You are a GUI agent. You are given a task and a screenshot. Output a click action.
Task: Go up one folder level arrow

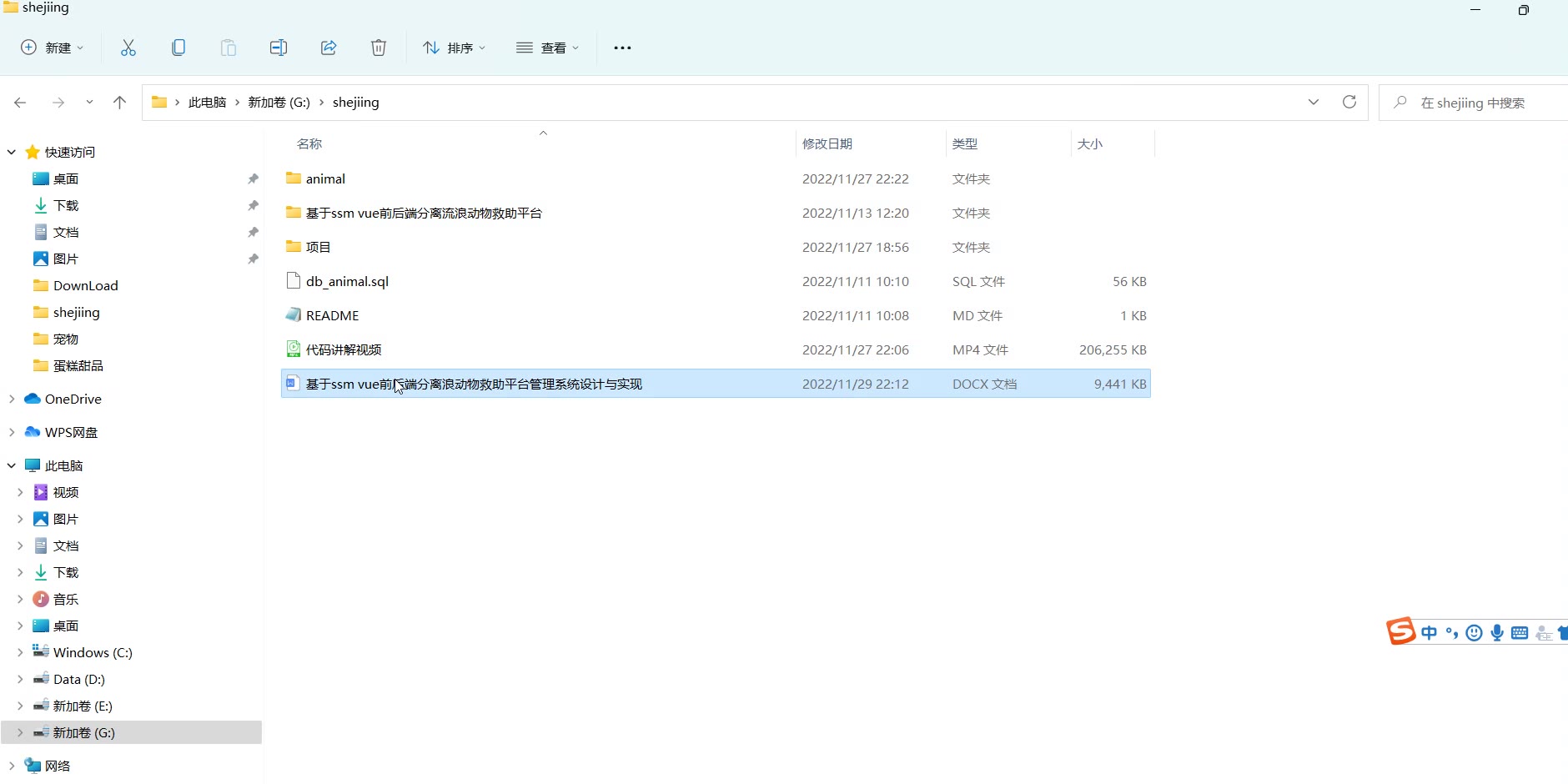119,103
